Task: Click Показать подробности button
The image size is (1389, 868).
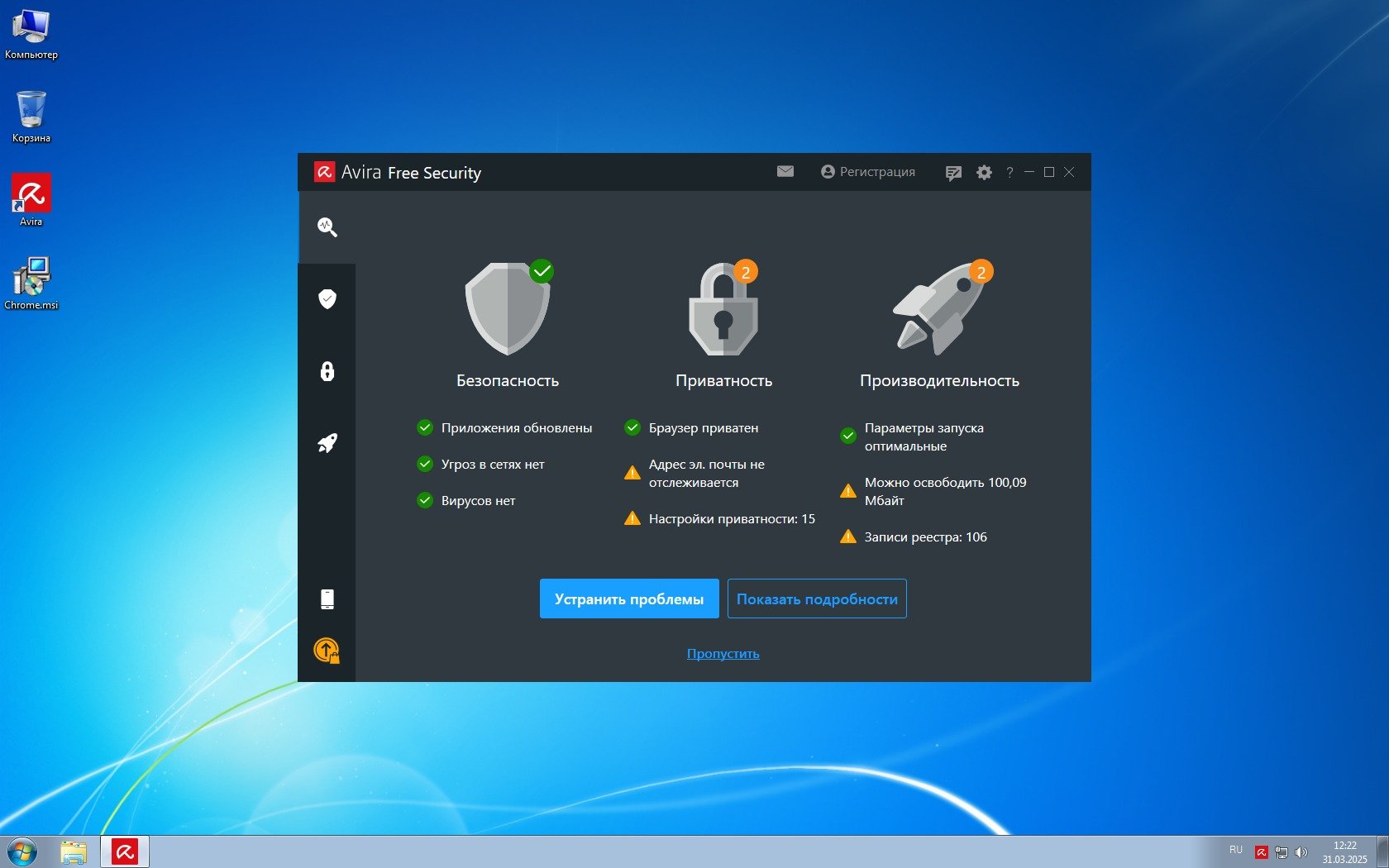Action: tap(817, 599)
